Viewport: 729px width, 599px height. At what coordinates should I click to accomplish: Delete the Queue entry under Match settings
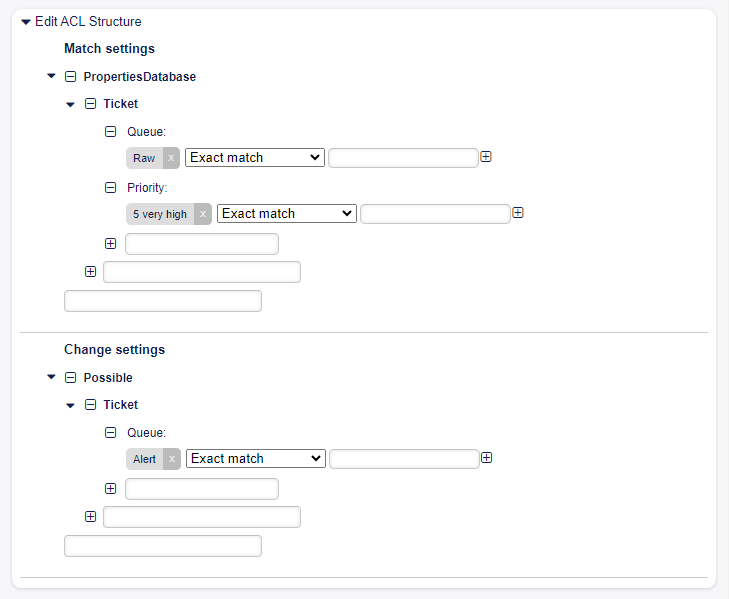click(x=111, y=131)
